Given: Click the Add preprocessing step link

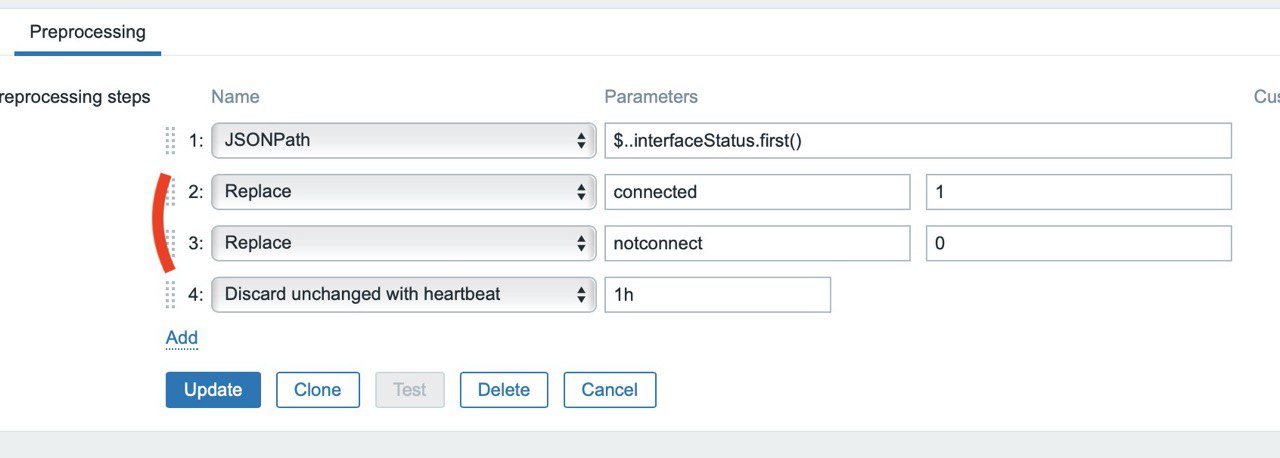Looking at the screenshot, I should [182, 338].
